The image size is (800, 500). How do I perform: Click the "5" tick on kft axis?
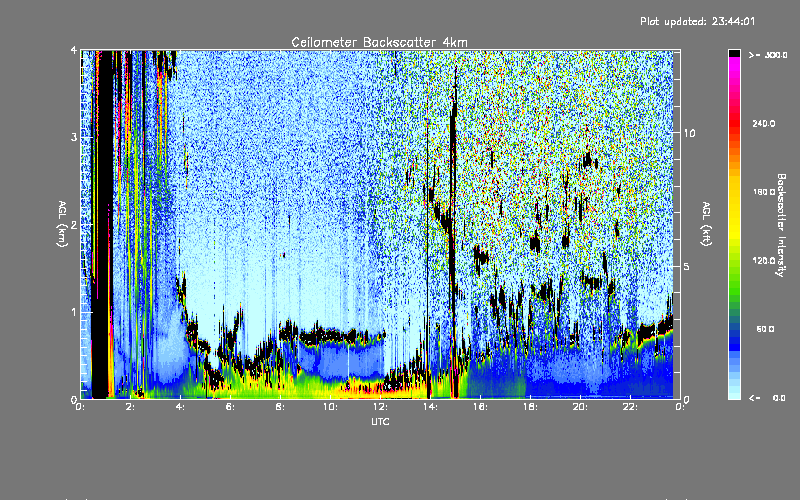tap(686, 266)
